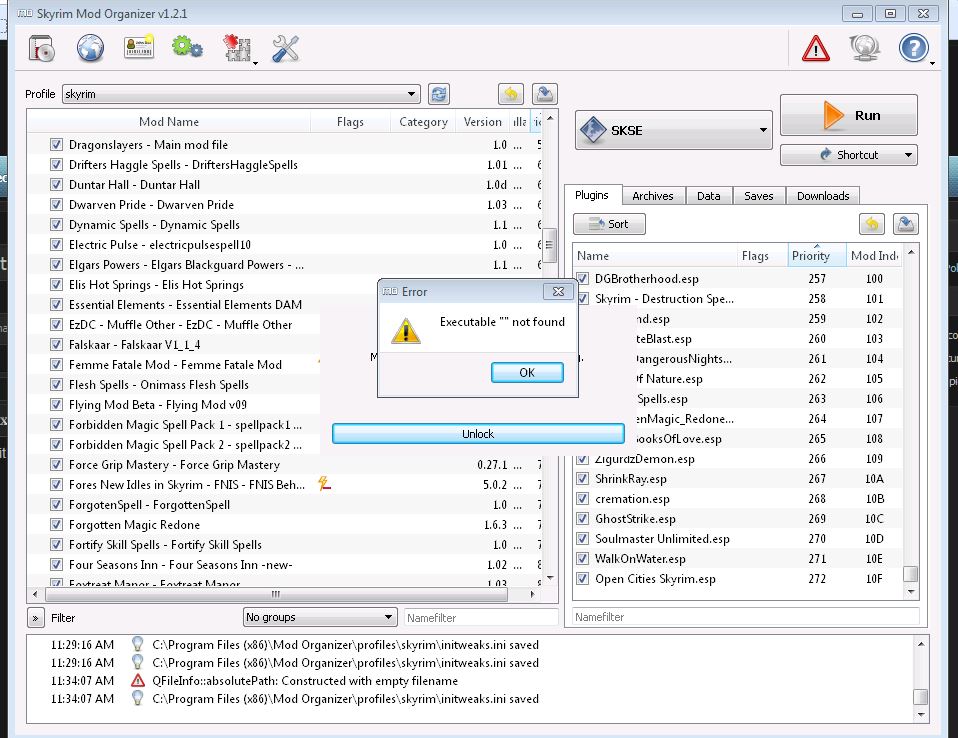The image size is (958, 738).
Task: Toggle the Duntar Hall mod checkbox
Action: (x=56, y=184)
